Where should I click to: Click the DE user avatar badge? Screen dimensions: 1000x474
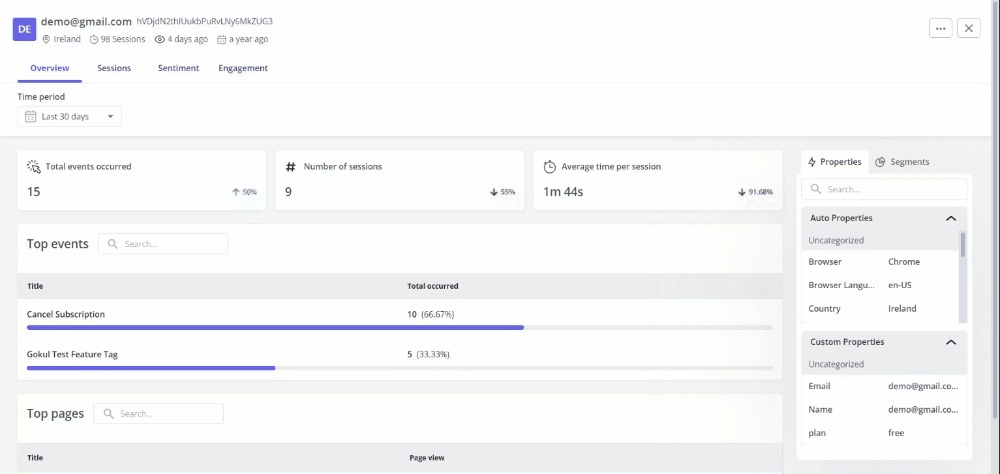pos(25,29)
